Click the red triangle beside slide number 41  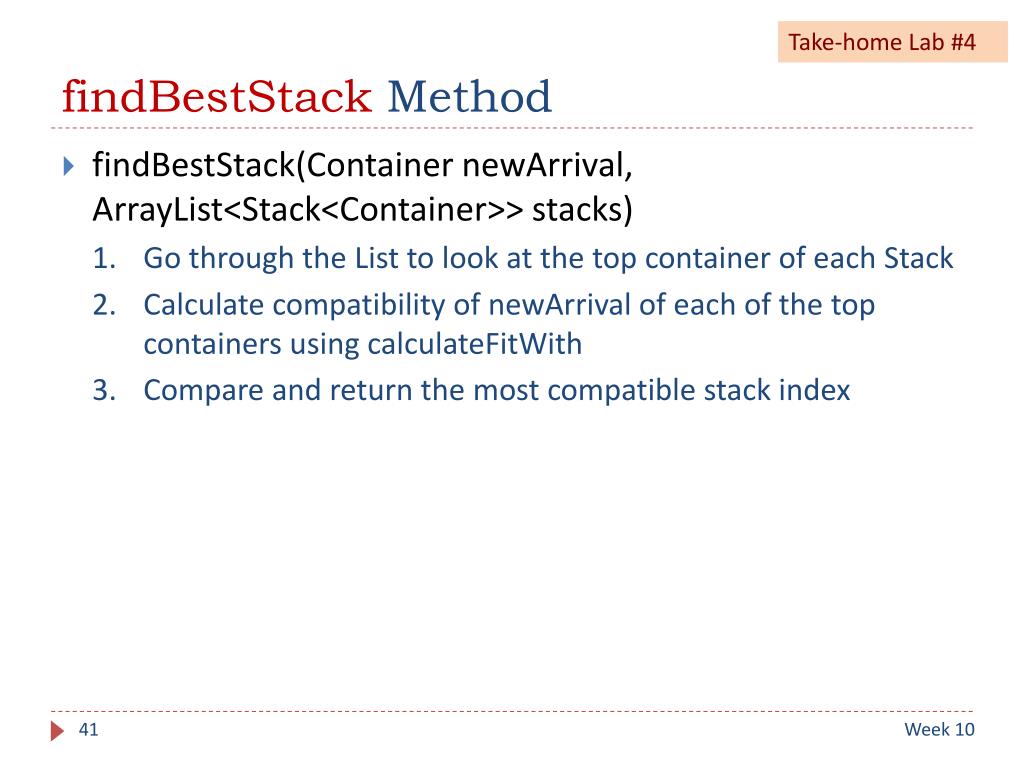[x=57, y=731]
